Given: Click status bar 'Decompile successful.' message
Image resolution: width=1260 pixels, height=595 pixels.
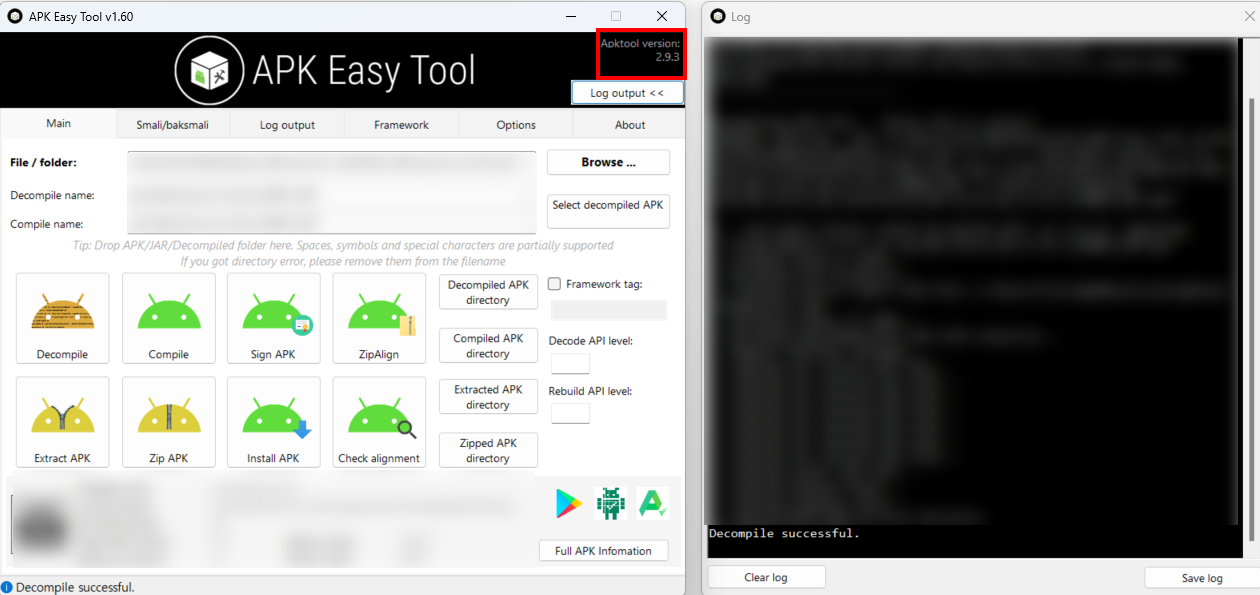Looking at the screenshot, I should (75, 587).
